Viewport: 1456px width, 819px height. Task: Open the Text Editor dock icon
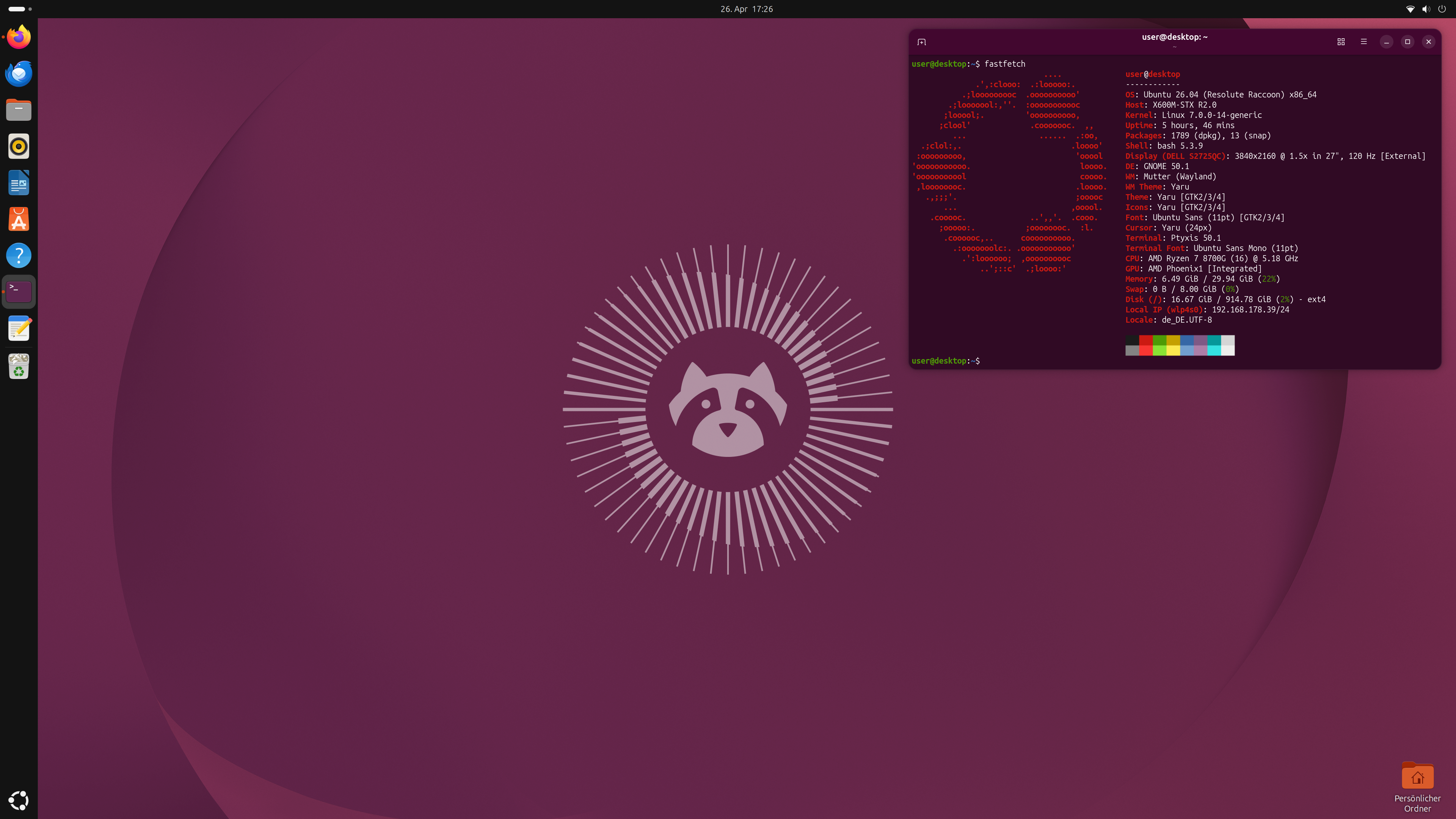[x=19, y=328]
